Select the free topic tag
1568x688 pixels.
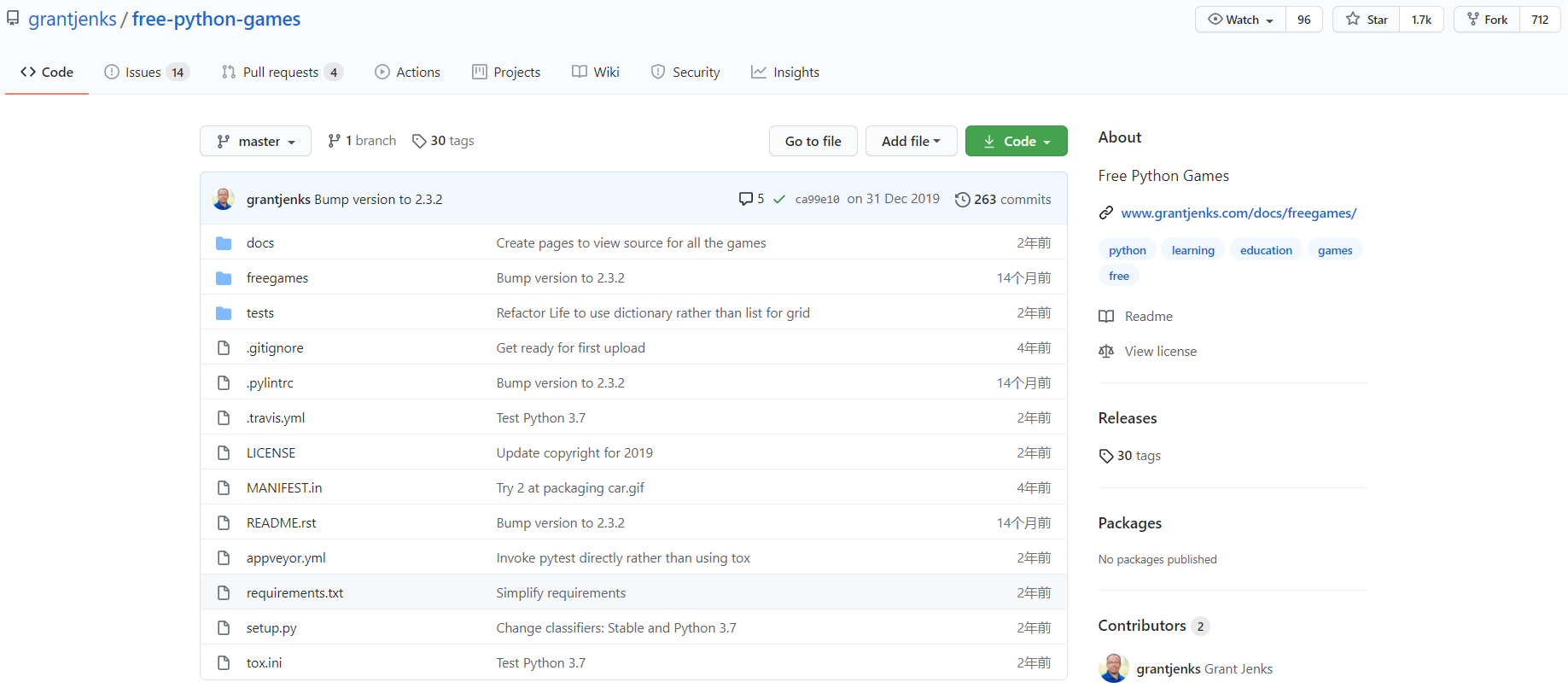point(1119,276)
